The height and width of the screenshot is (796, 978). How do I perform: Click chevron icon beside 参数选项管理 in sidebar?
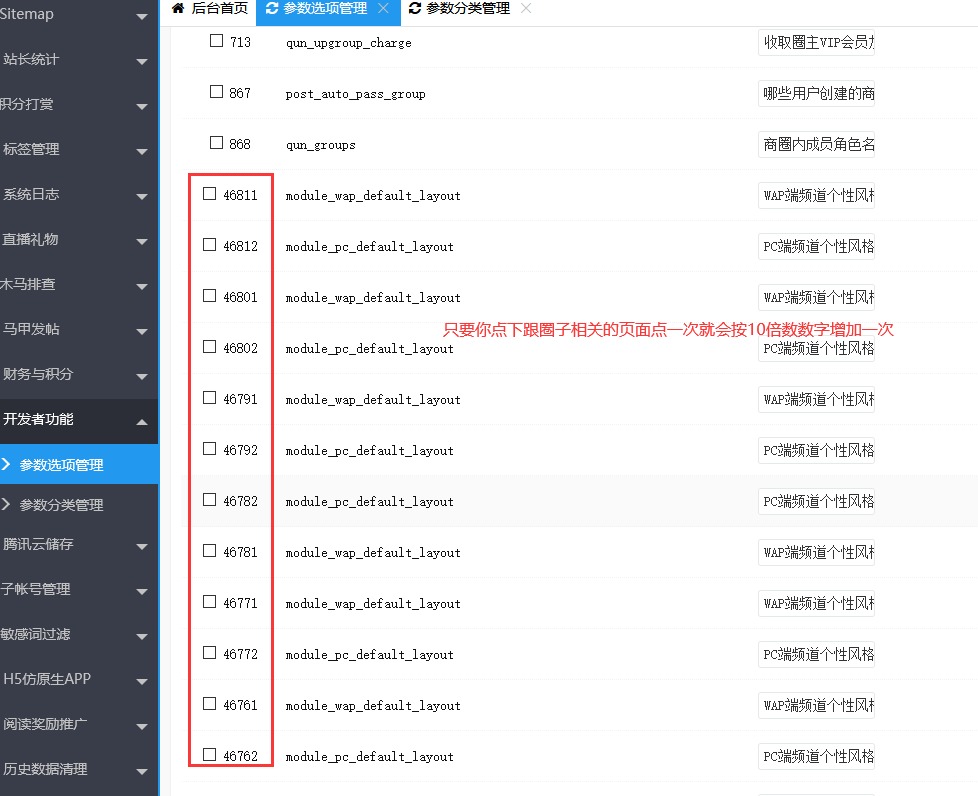click(7, 465)
